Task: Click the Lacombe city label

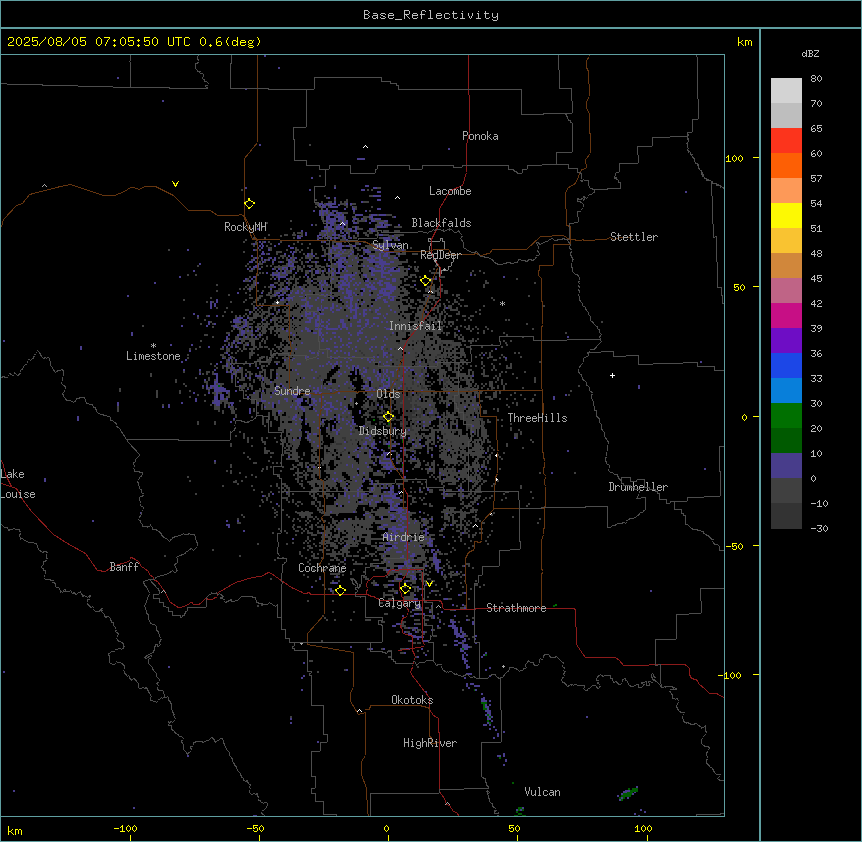Action: [x=450, y=191]
